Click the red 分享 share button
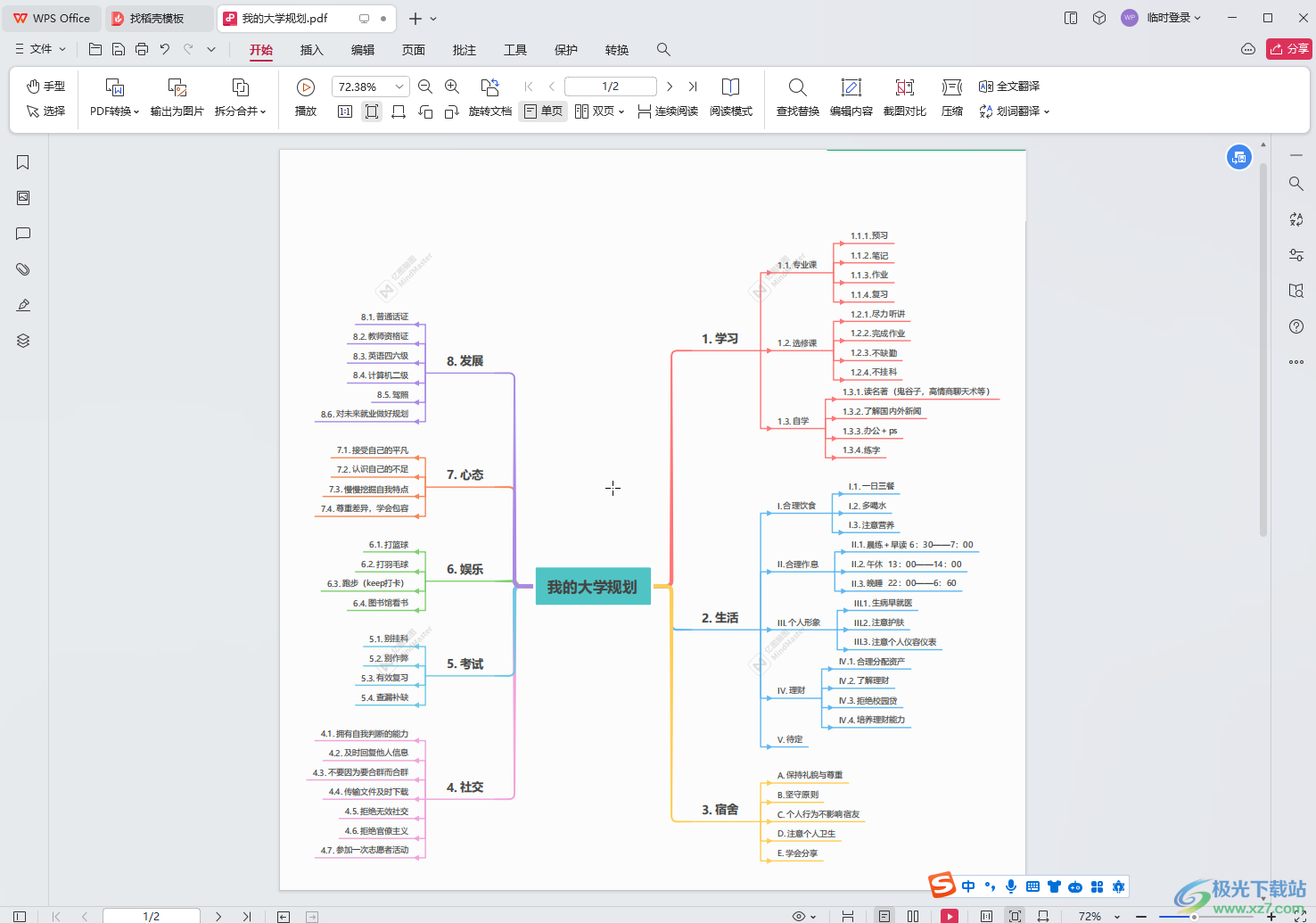This screenshot has width=1316, height=923. pyautogui.click(x=1289, y=49)
